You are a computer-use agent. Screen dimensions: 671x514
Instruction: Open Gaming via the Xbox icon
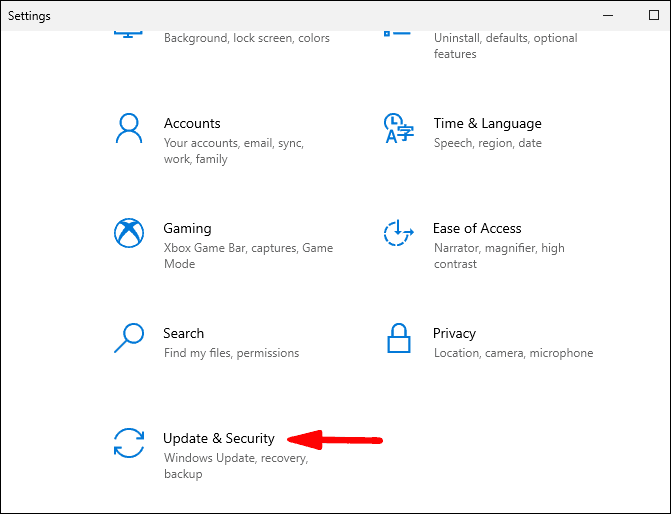(x=129, y=233)
